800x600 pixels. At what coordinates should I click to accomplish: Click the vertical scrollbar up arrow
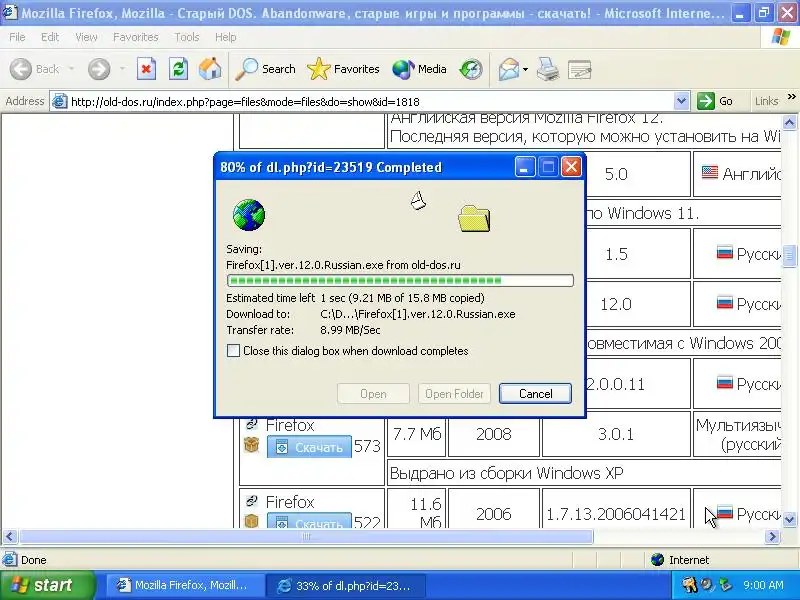pyautogui.click(x=789, y=122)
